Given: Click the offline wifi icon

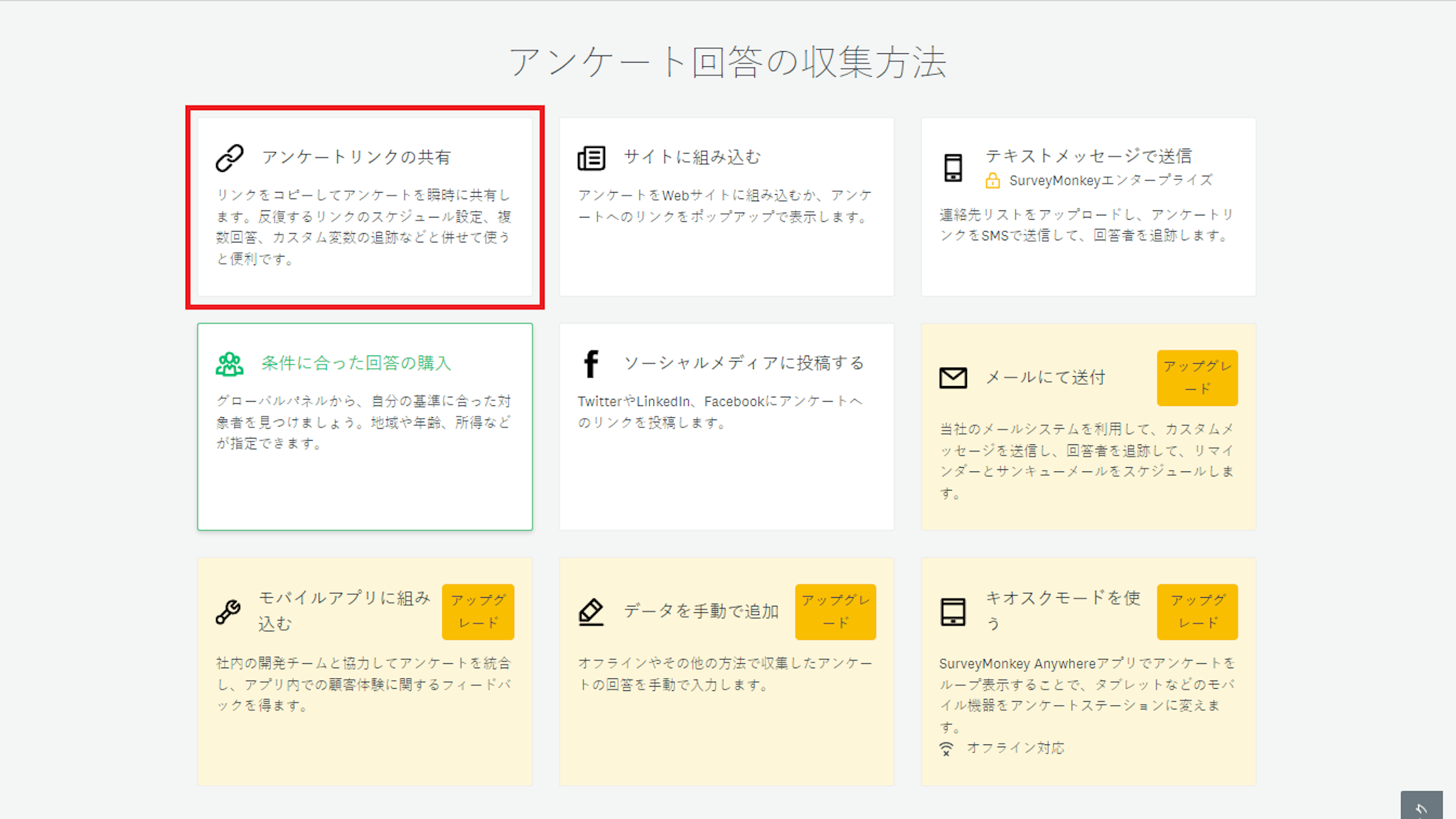Looking at the screenshot, I should [946, 749].
